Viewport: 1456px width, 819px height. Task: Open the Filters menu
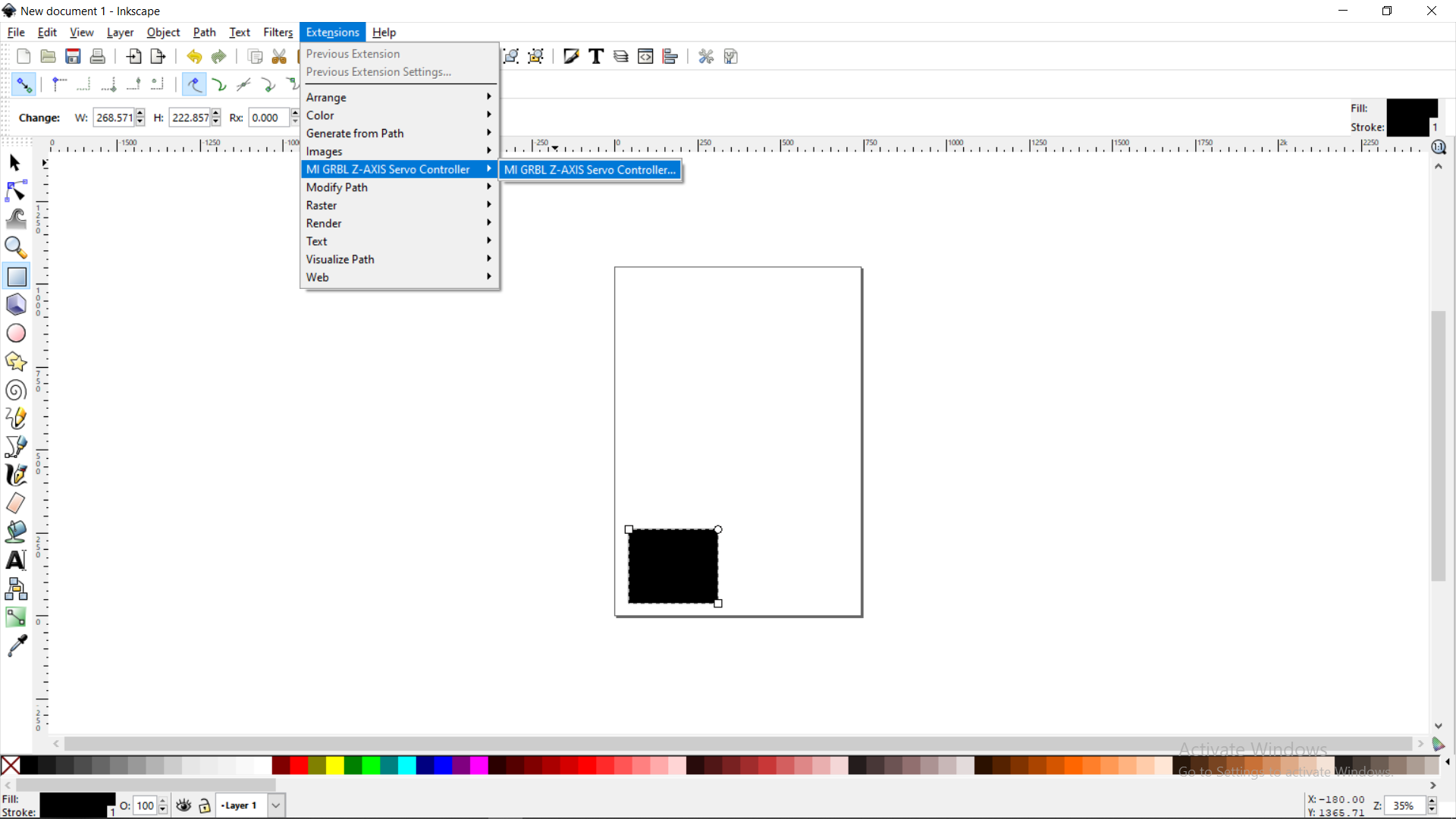(x=278, y=33)
